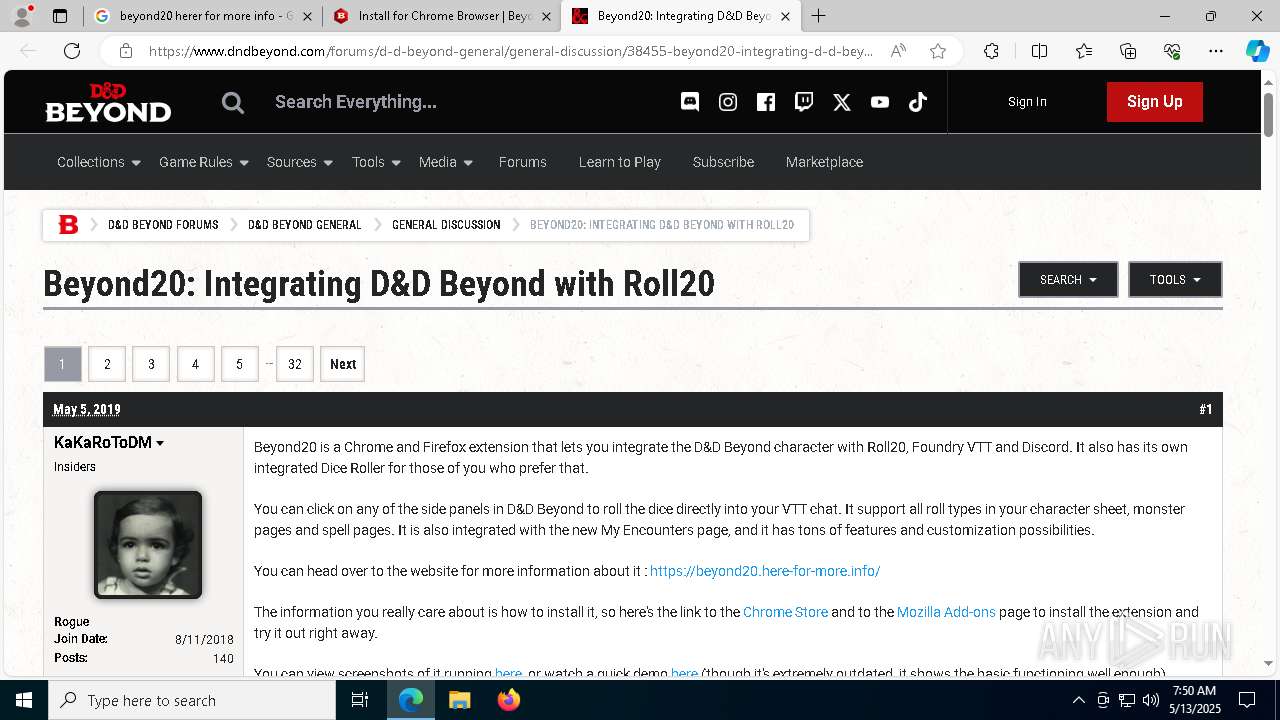Launch Firefox from taskbar

click(x=509, y=700)
